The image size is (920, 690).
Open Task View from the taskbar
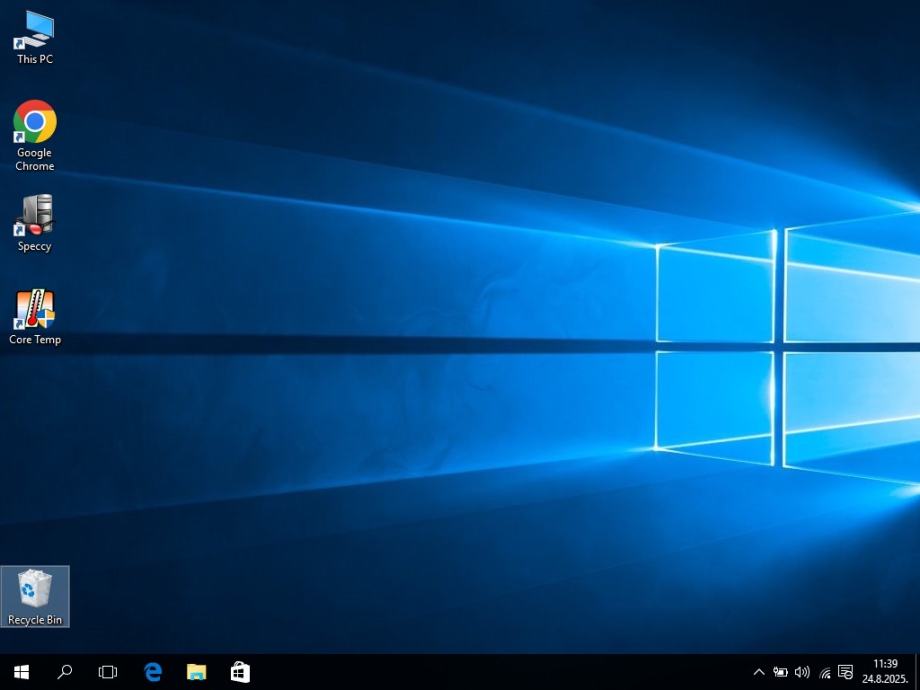[108, 672]
